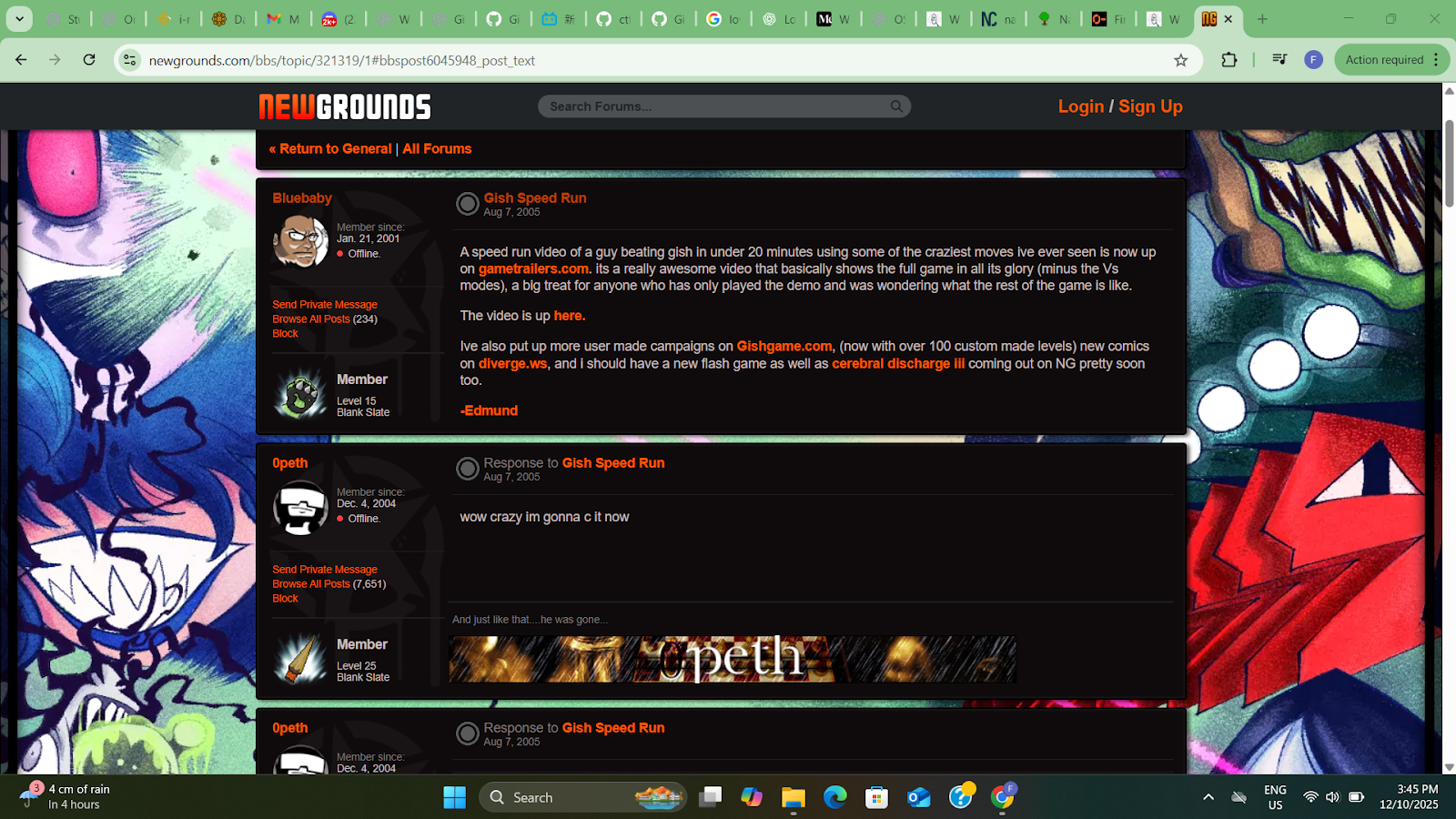
Task: Click the magnifier icon in Search Forums
Action: 896,106
